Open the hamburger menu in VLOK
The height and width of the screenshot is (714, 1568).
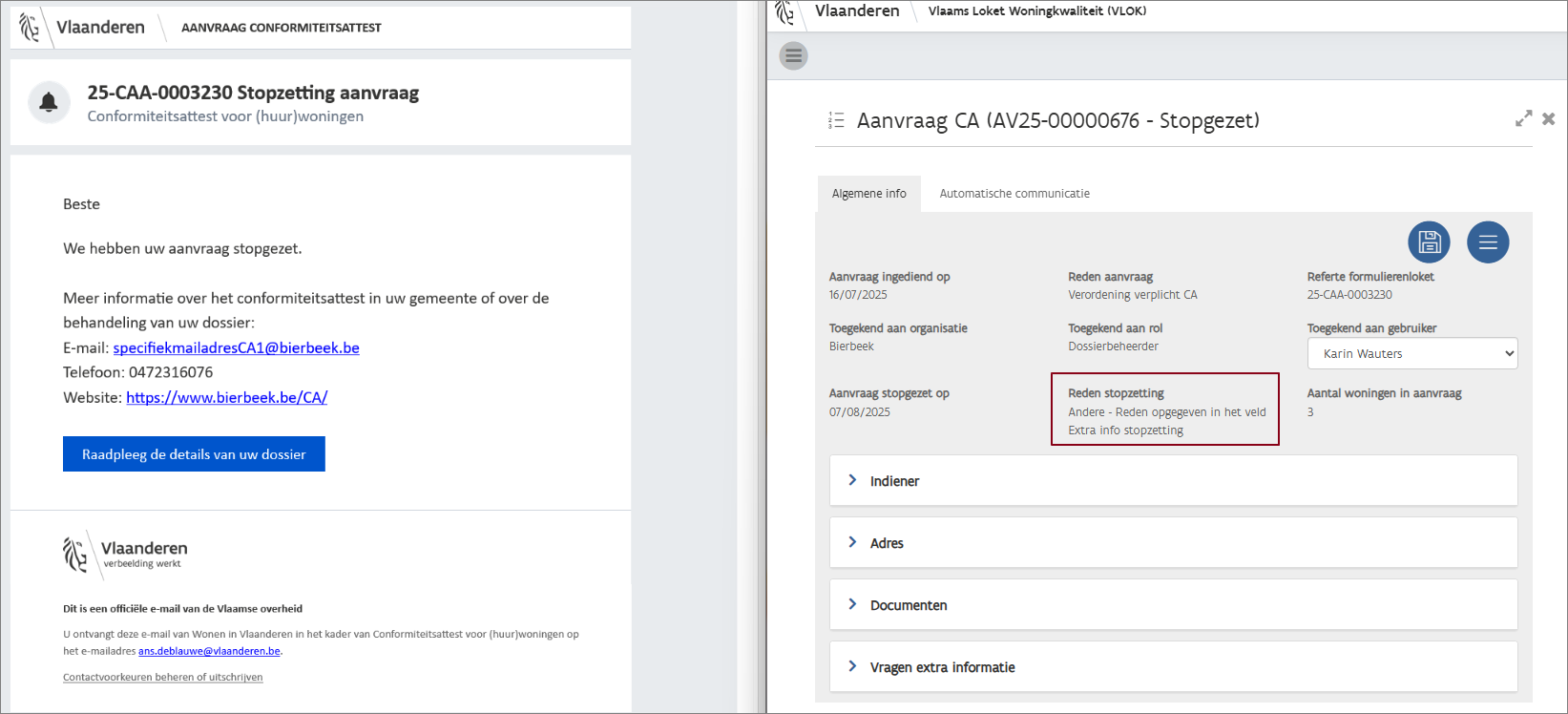point(793,56)
